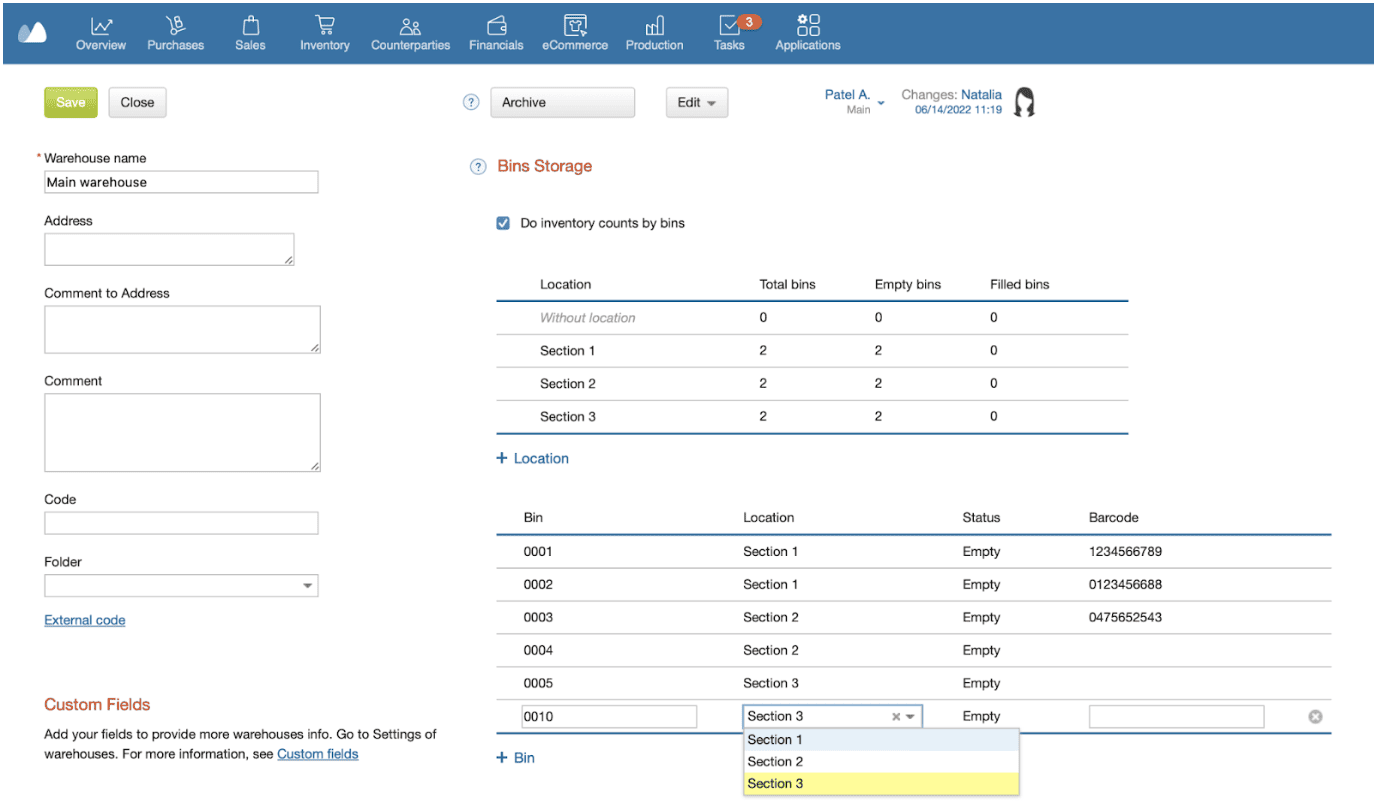
Task: Click the Comment to Address text area
Action: (x=182, y=330)
